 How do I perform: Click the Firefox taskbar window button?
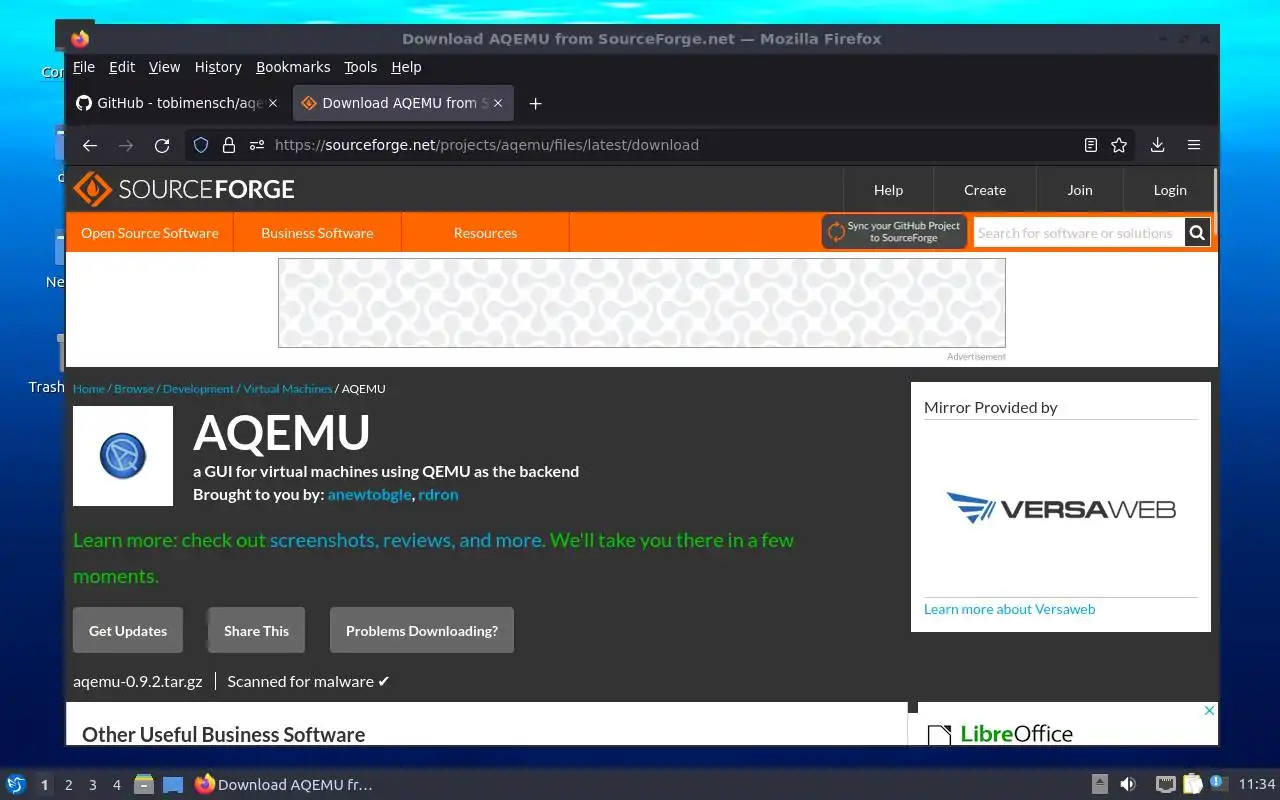tap(284, 784)
